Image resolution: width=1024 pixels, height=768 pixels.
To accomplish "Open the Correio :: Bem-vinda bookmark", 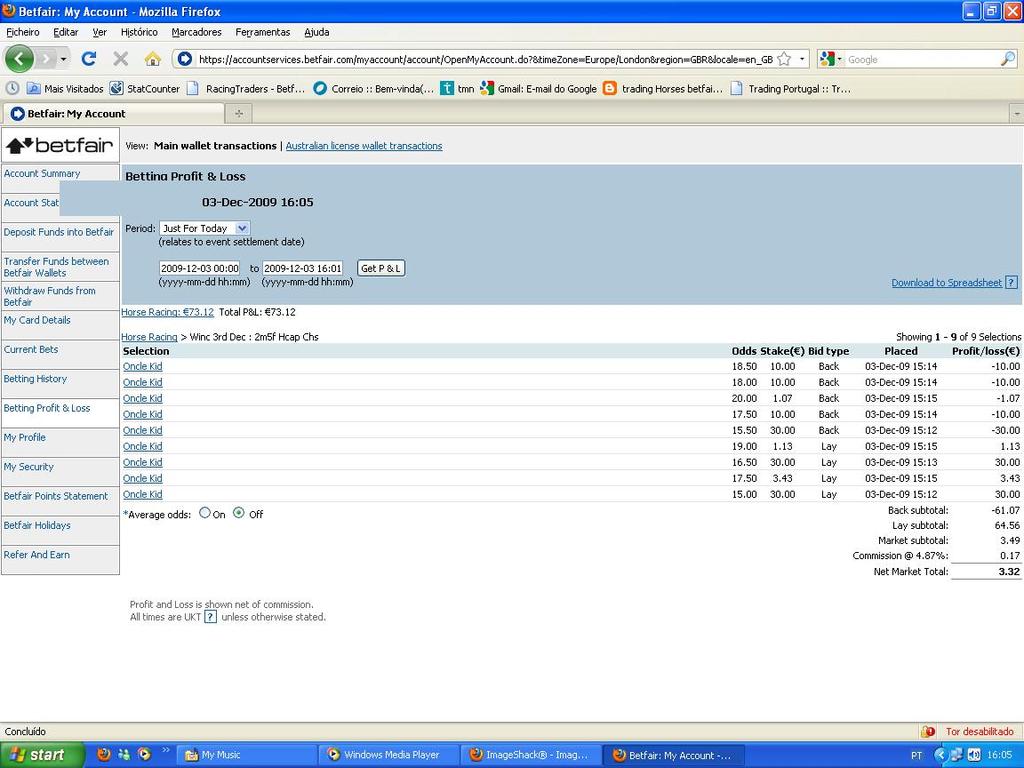I will tap(374, 89).
